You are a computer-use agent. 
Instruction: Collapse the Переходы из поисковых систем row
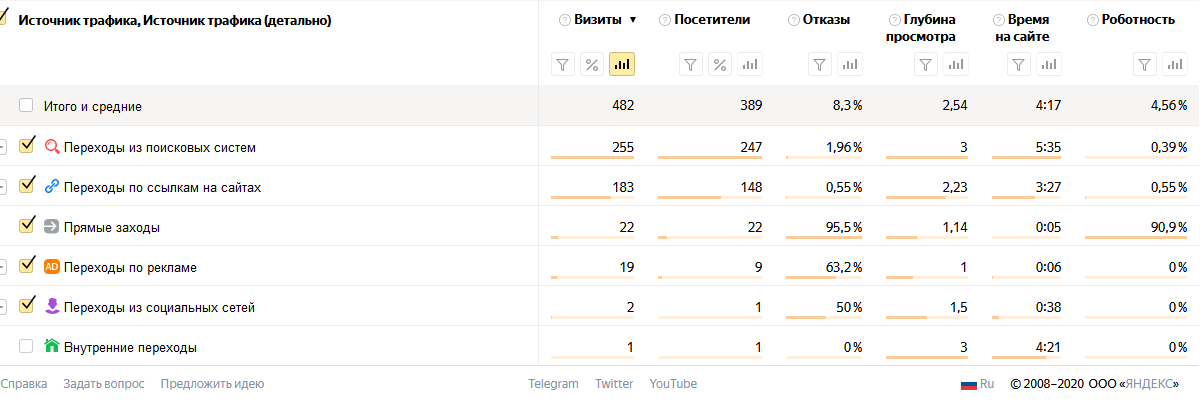2,147
